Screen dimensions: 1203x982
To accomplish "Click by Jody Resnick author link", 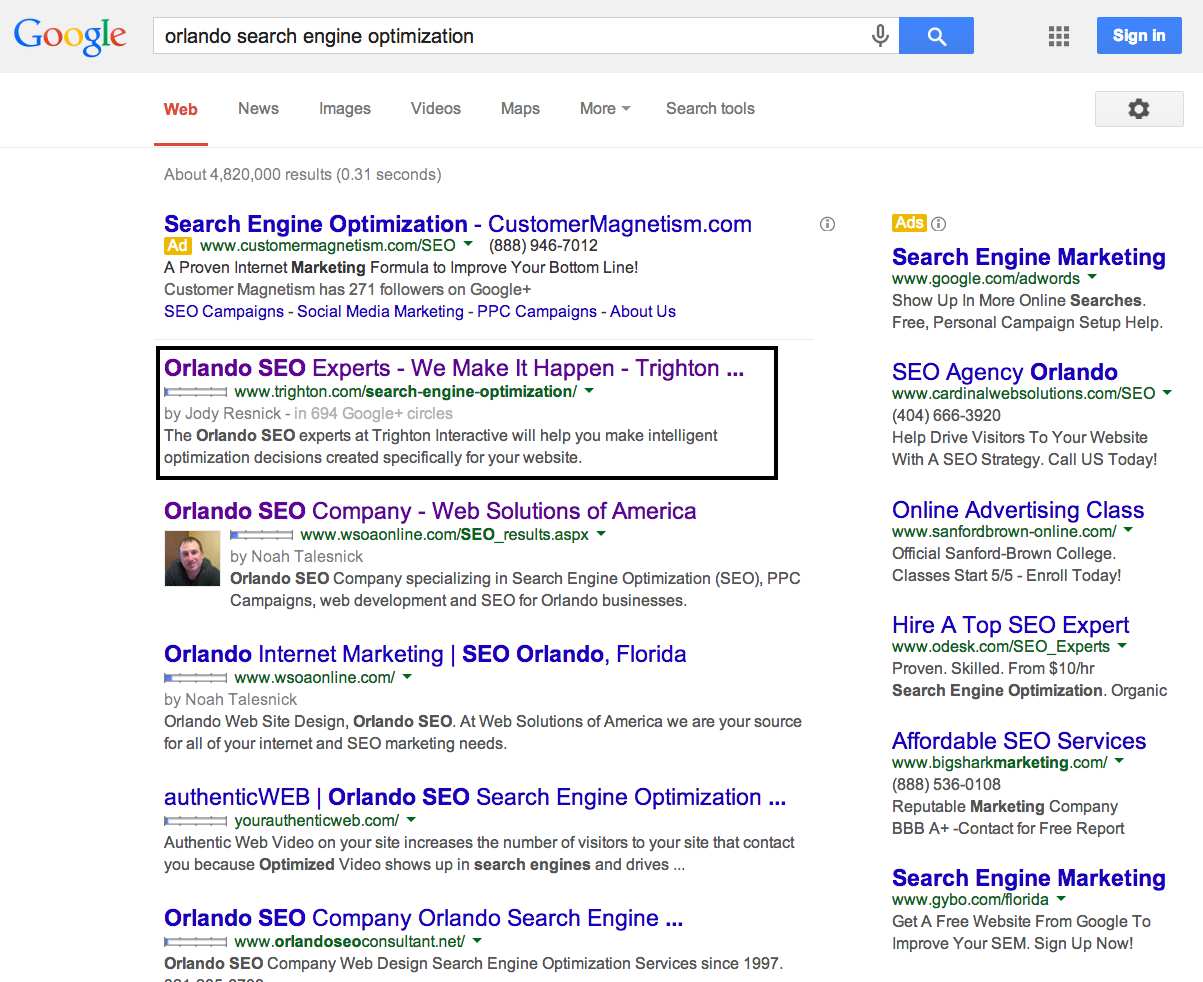I will (221, 413).
